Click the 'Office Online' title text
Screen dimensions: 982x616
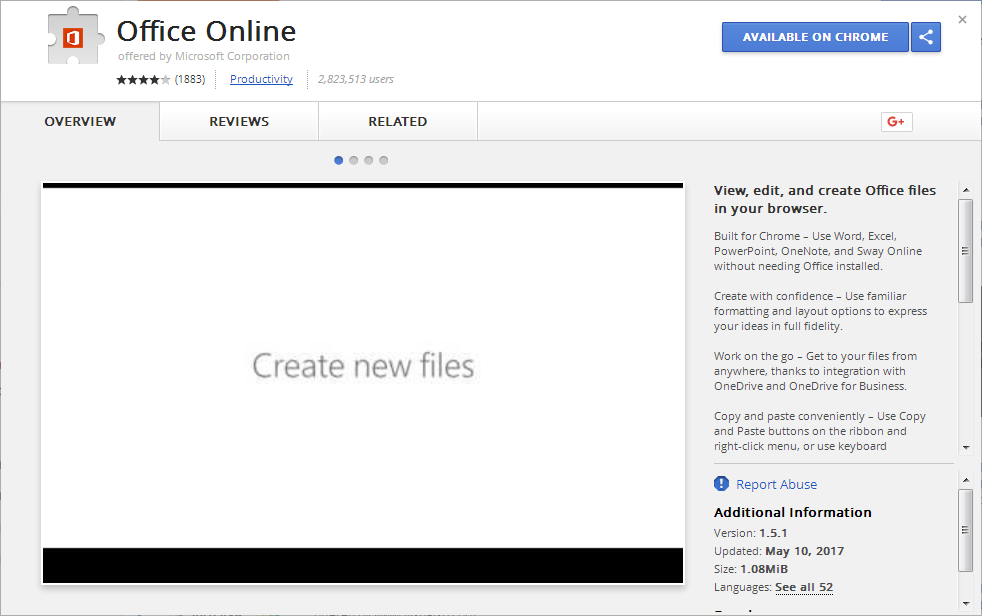[207, 31]
